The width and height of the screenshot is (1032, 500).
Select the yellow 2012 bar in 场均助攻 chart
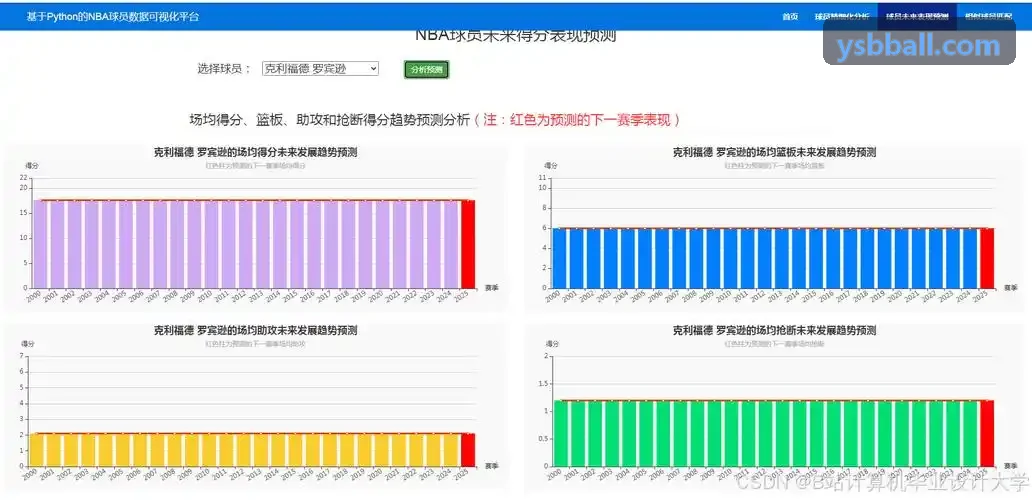(245, 450)
